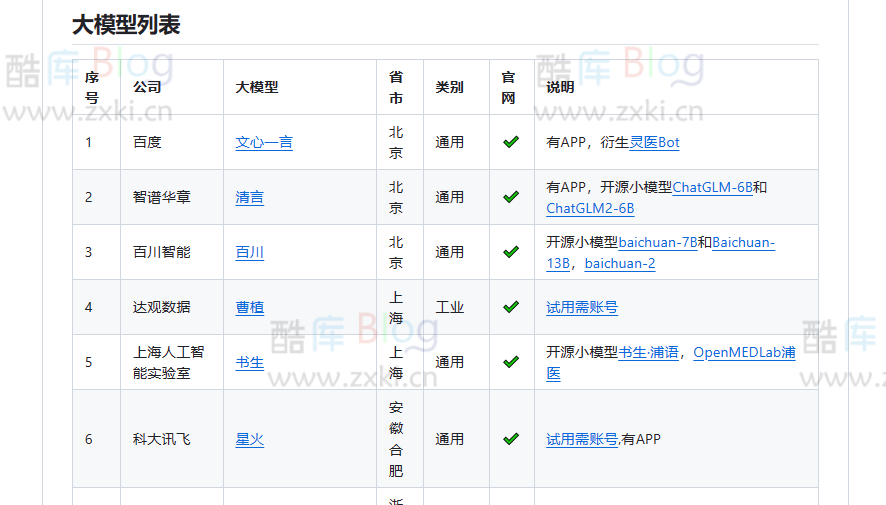
Task: Click the green checkmark in 百川智能 row
Action: [x=511, y=252]
